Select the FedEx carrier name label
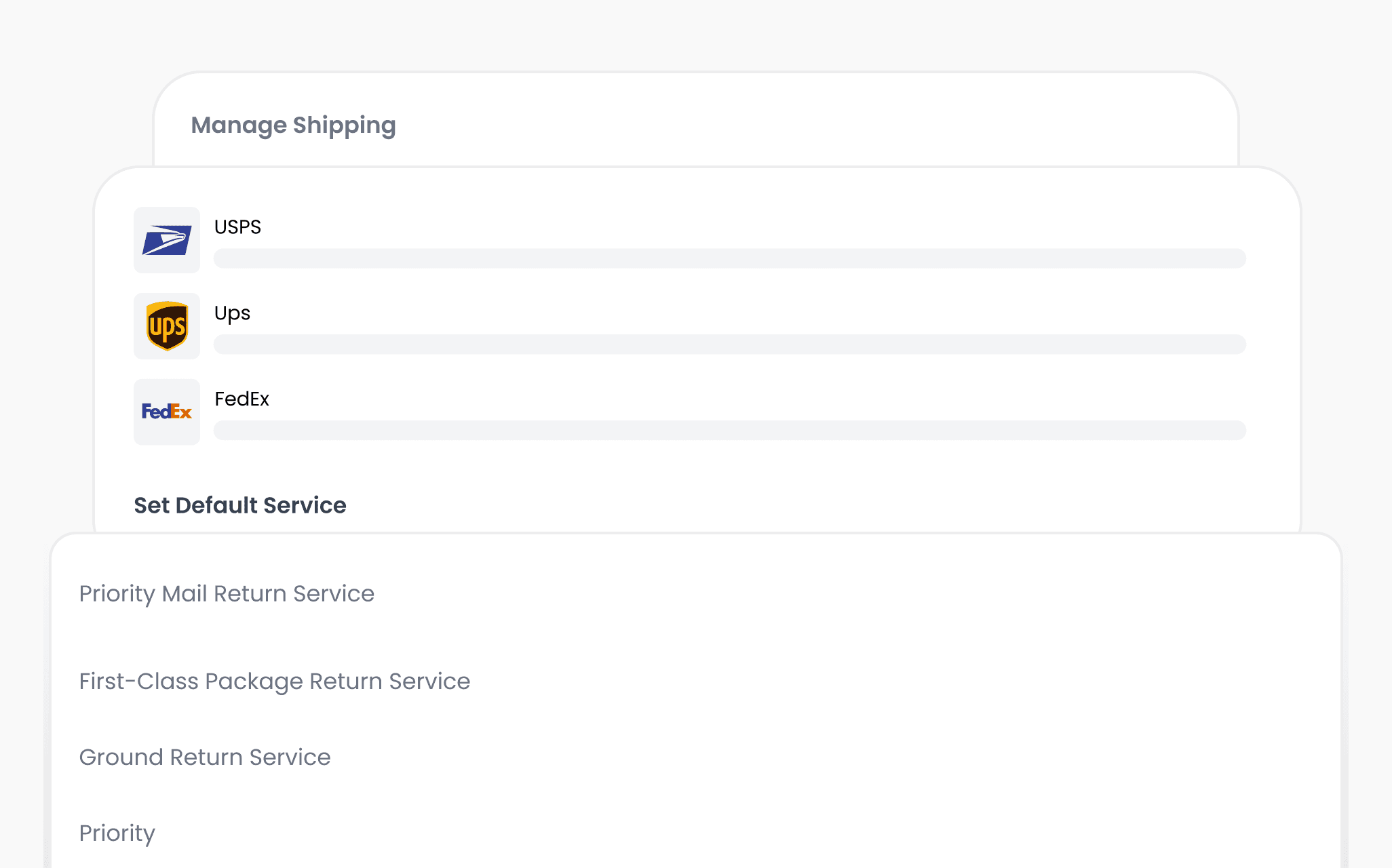1392x868 pixels. pos(241,399)
